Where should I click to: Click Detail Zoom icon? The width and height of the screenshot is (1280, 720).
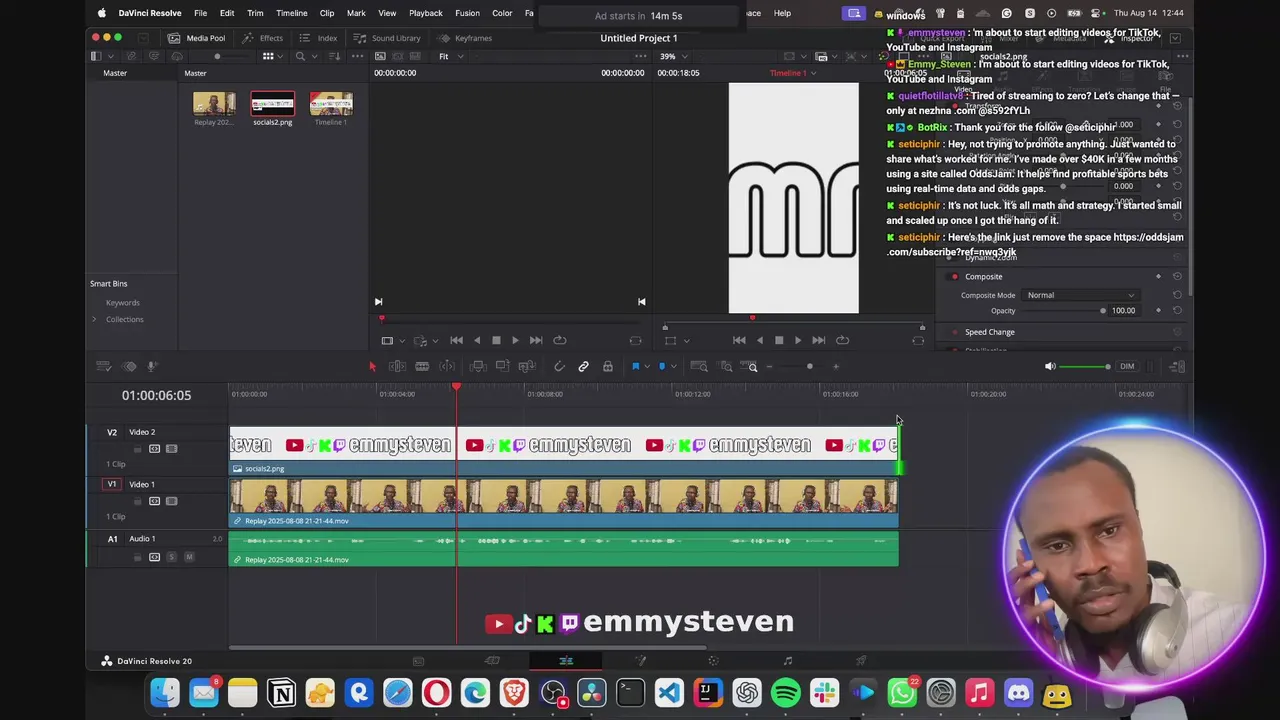tap(726, 367)
